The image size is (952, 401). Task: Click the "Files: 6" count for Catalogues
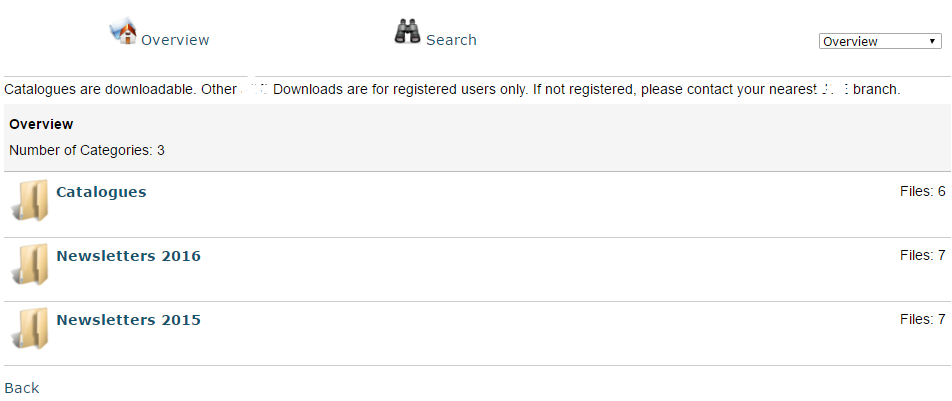click(922, 190)
